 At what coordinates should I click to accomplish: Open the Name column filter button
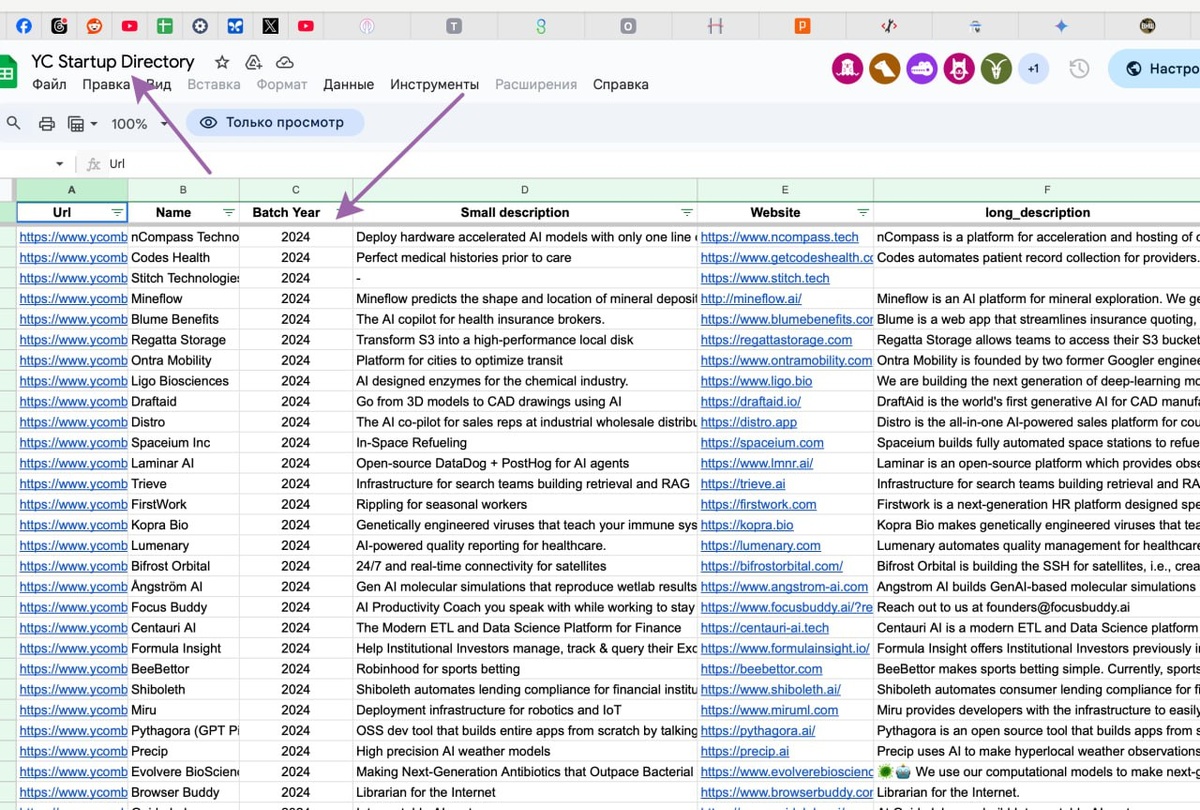pos(229,212)
